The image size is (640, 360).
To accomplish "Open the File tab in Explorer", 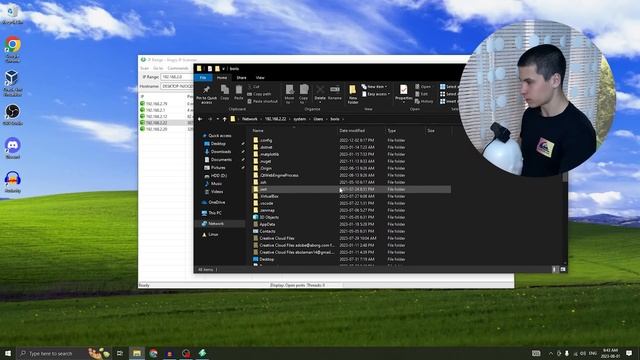I will click(203, 77).
